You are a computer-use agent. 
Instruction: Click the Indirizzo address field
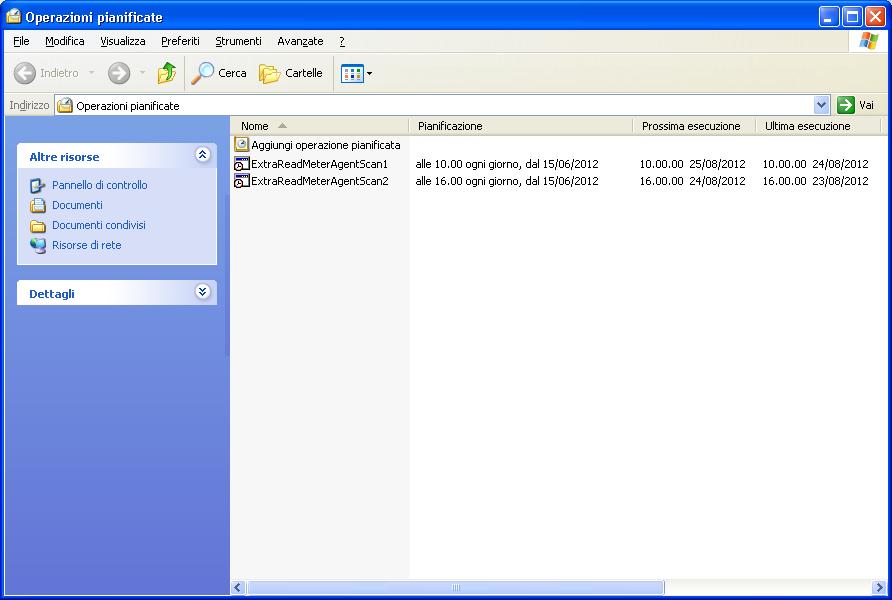pyautogui.click(x=440, y=105)
